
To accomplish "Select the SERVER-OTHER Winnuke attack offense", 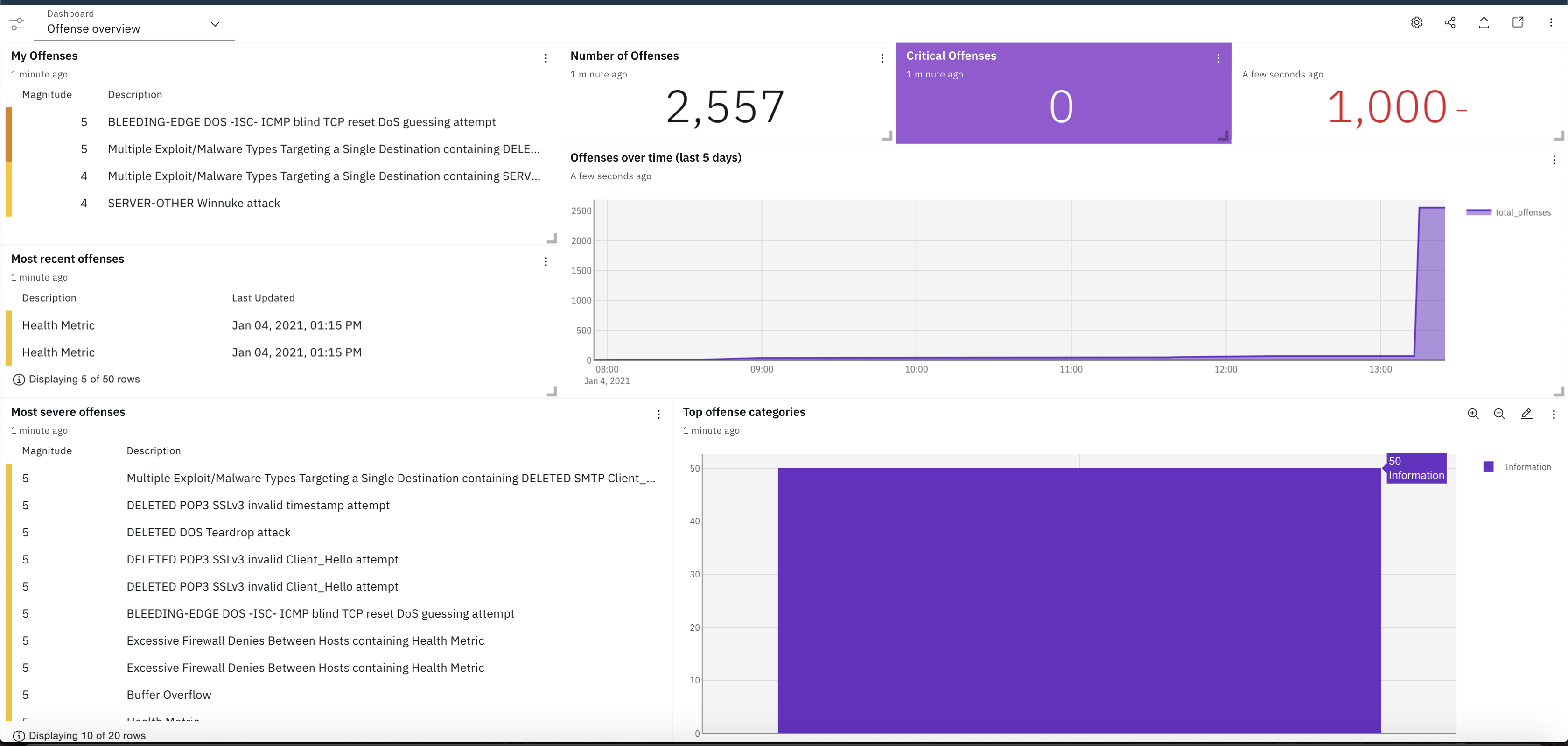I will click(x=194, y=203).
